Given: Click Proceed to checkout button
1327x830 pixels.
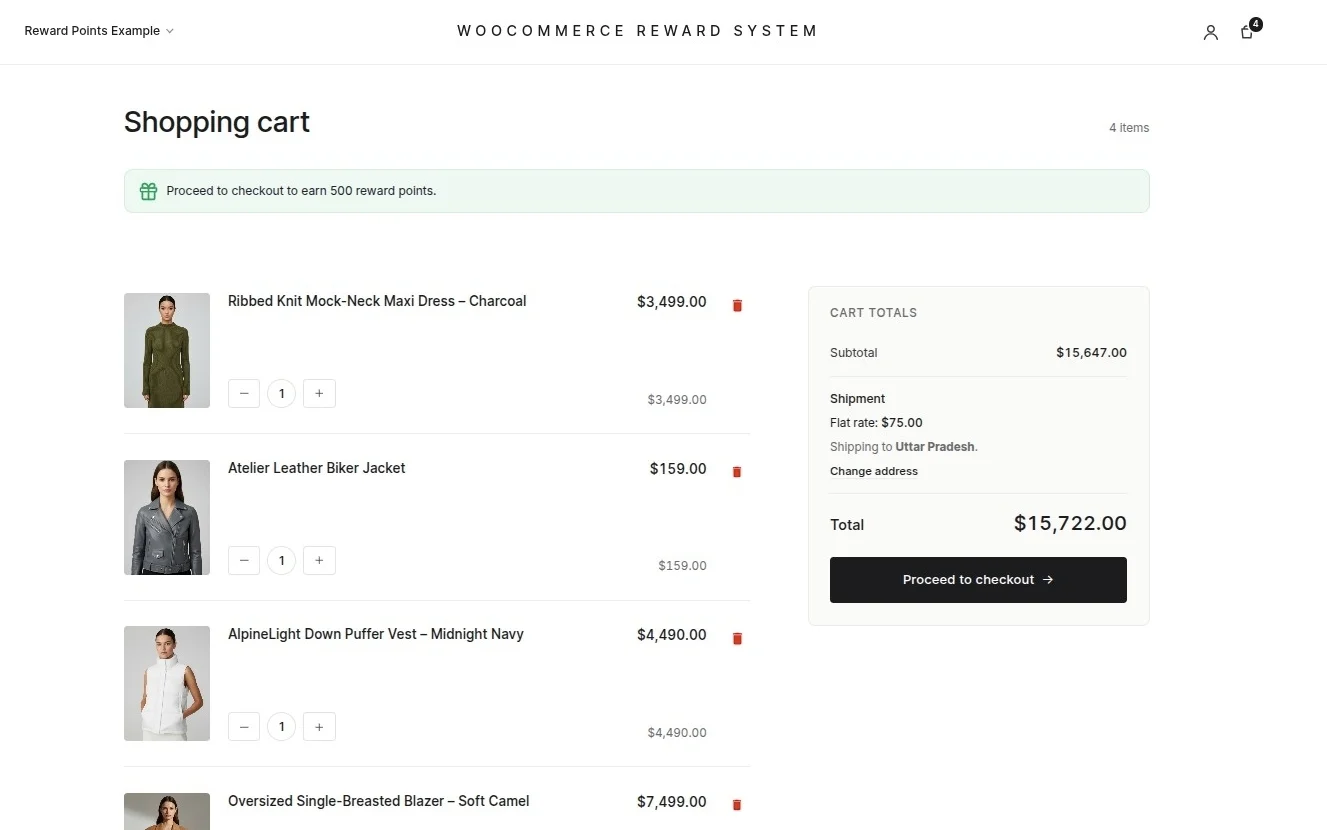Looking at the screenshot, I should (978, 580).
